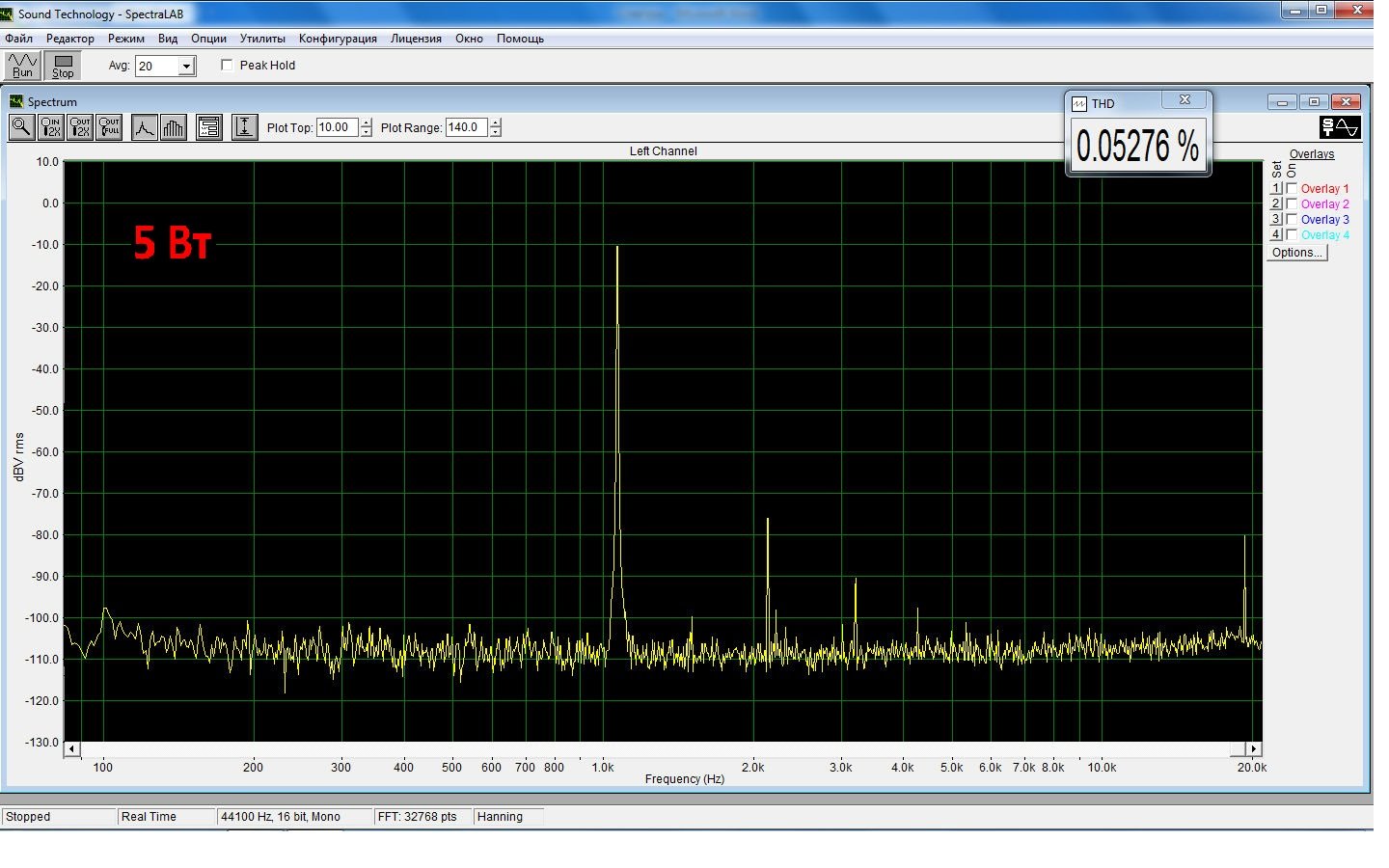Click the Zoom Out Full icon
This screenshot has height=868, width=1389.
click(x=109, y=127)
